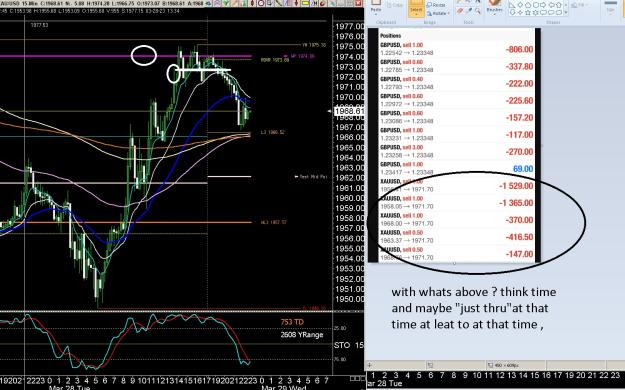Click Resize in Paint's Image group

pyautogui.click(x=436, y=5)
